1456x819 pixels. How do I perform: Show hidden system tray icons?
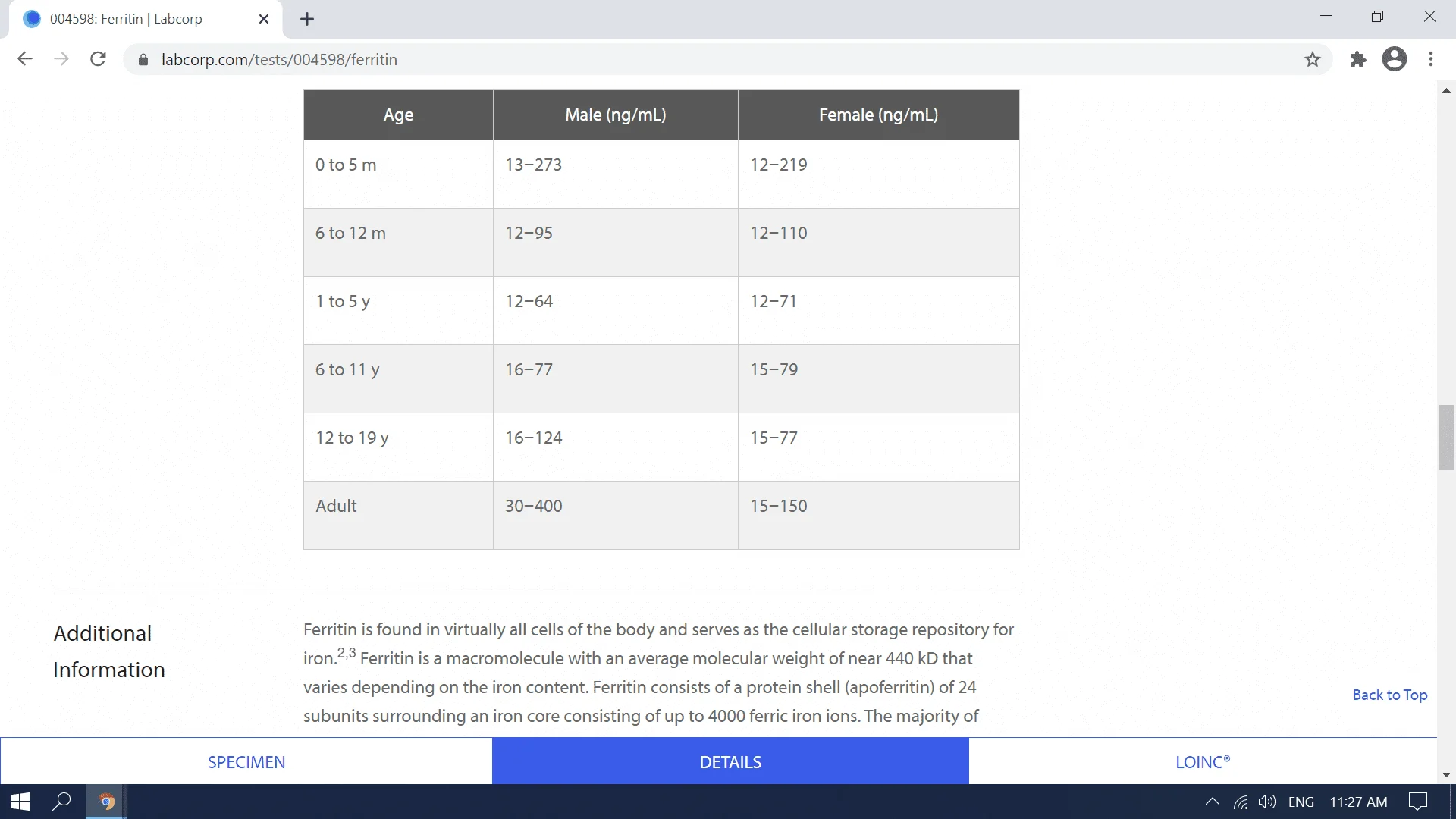(x=1212, y=802)
